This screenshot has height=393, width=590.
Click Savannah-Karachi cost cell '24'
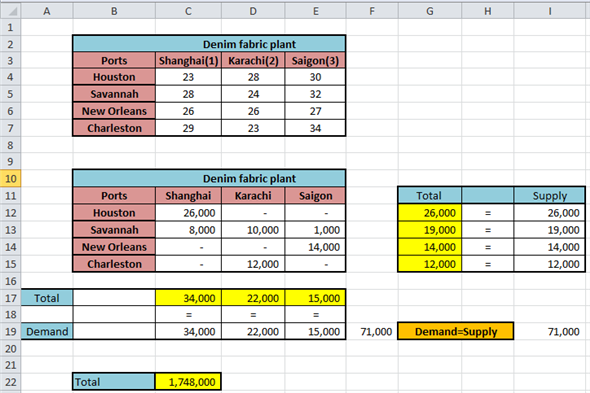click(253, 94)
